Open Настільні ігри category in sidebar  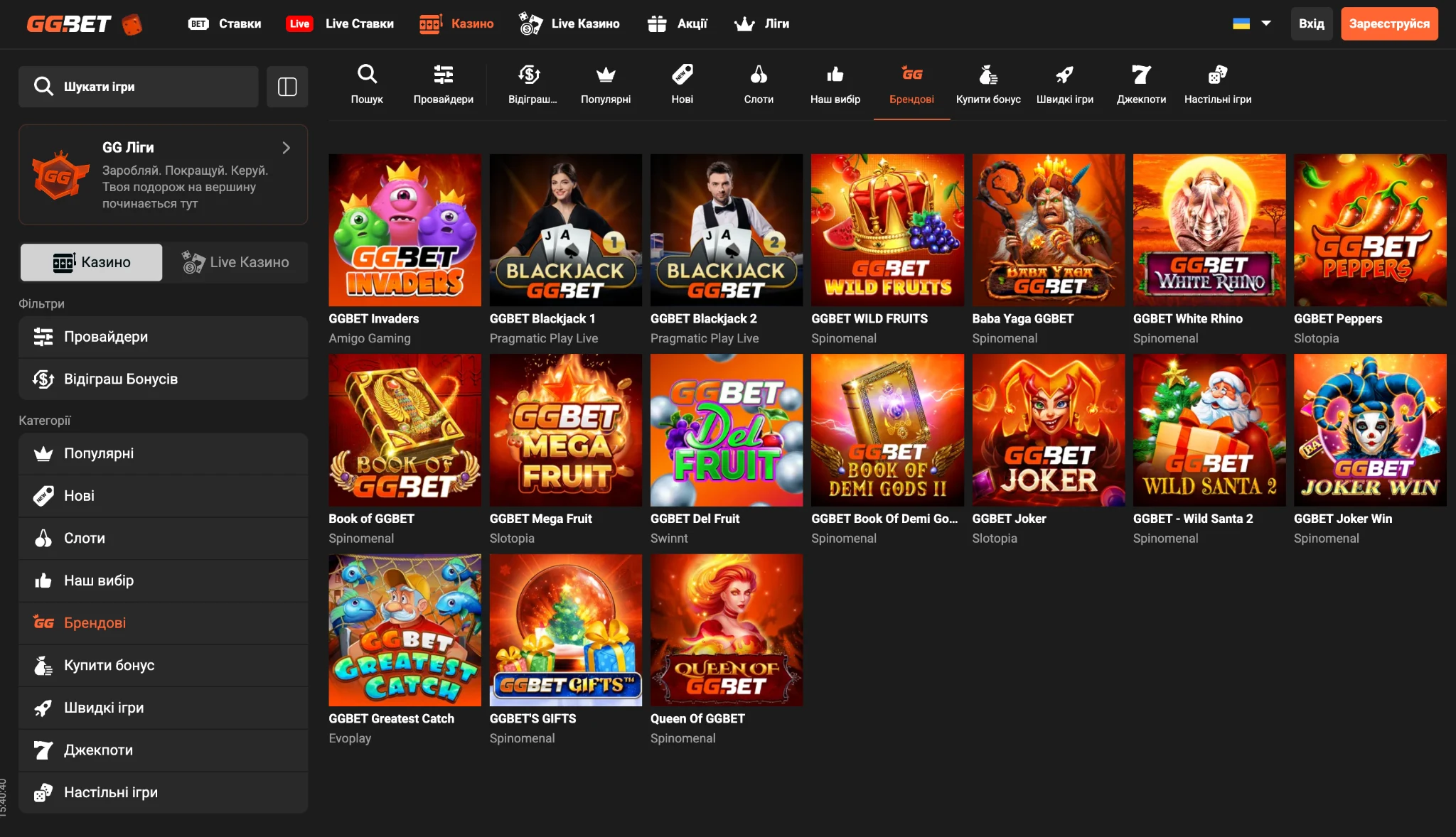[163, 792]
